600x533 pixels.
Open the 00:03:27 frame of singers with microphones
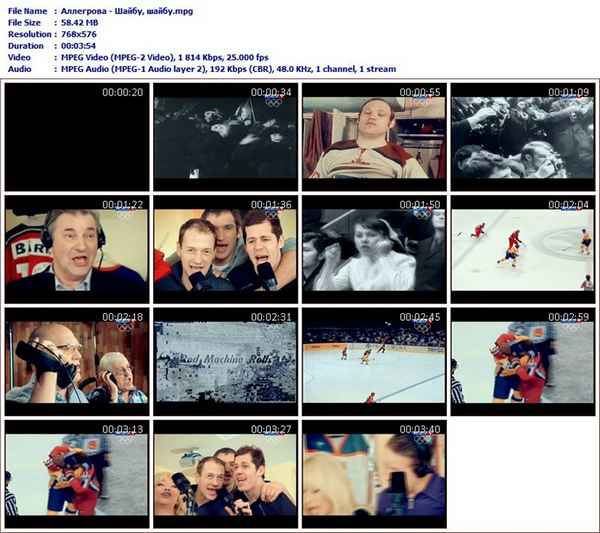pos(224,474)
